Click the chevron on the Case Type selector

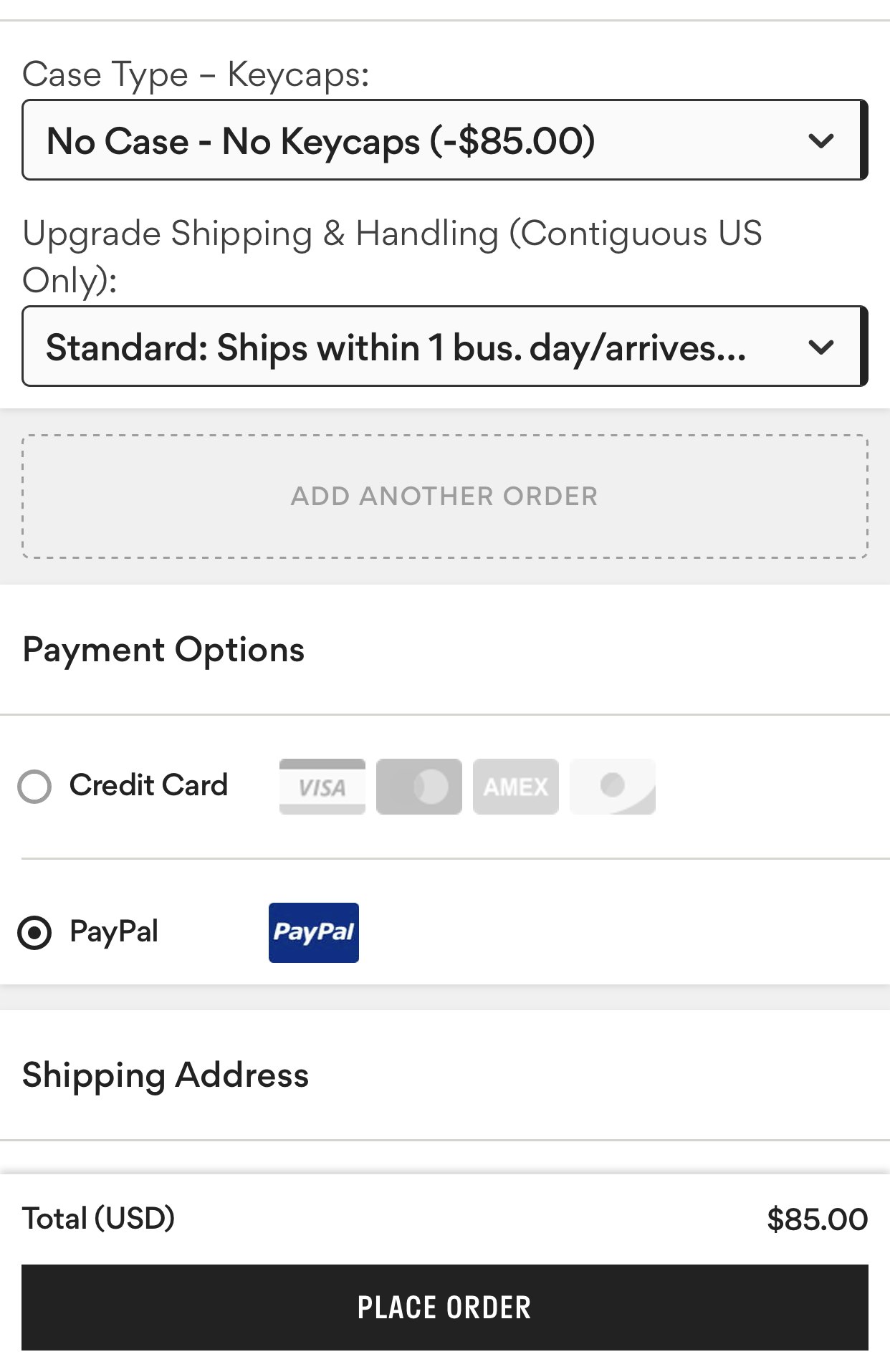tap(820, 140)
